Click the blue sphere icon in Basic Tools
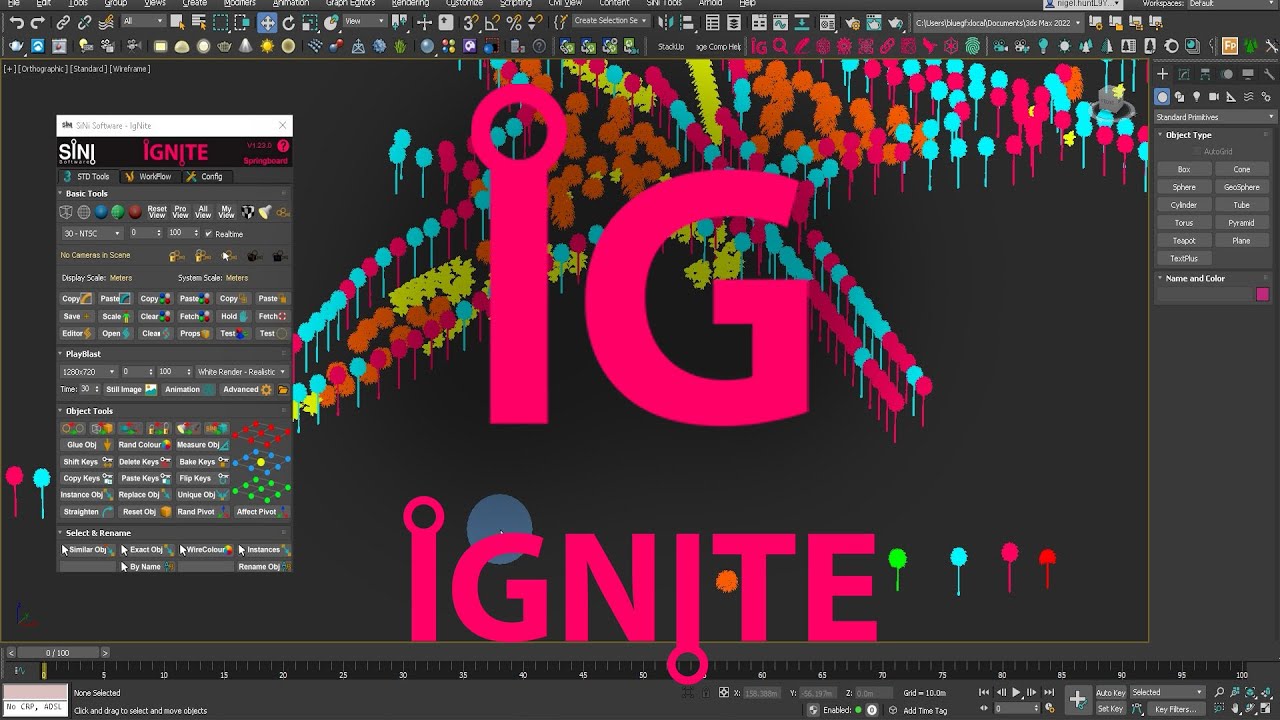The width and height of the screenshot is (1280, 720). point(101,212)
